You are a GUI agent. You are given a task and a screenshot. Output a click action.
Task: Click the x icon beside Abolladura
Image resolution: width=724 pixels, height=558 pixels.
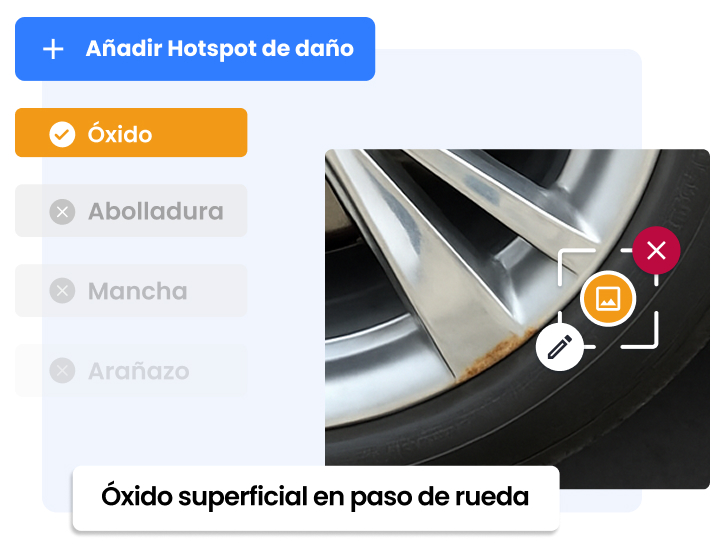pos(62,212)
